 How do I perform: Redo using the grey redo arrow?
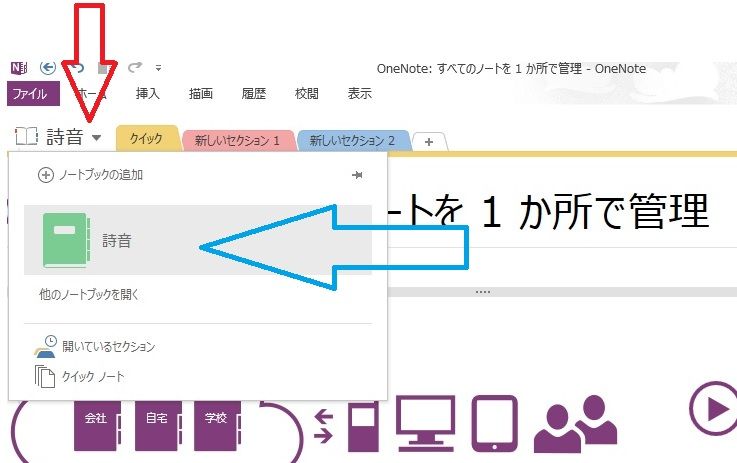135,68
